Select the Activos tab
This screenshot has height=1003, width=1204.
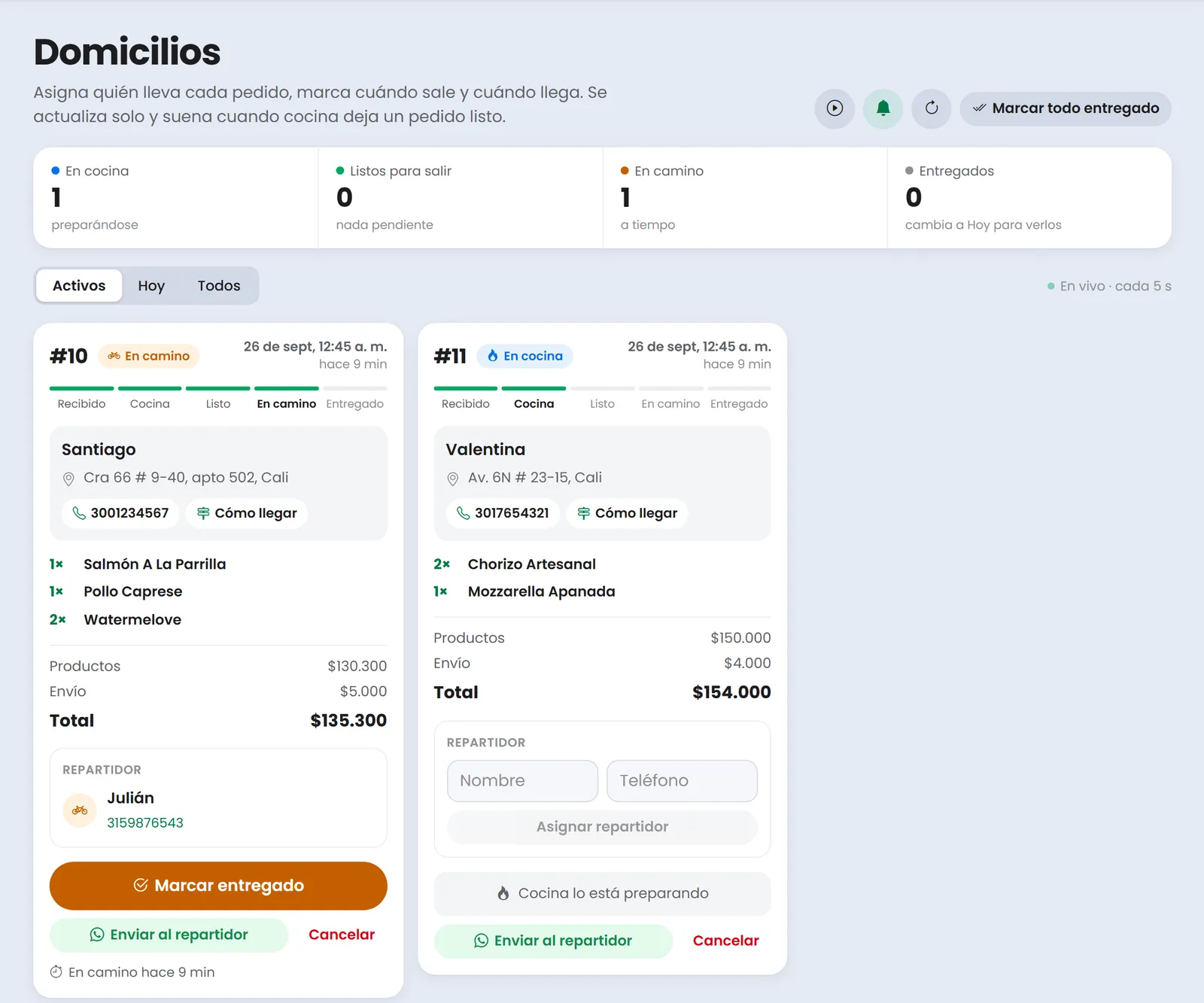click(79, 286)
